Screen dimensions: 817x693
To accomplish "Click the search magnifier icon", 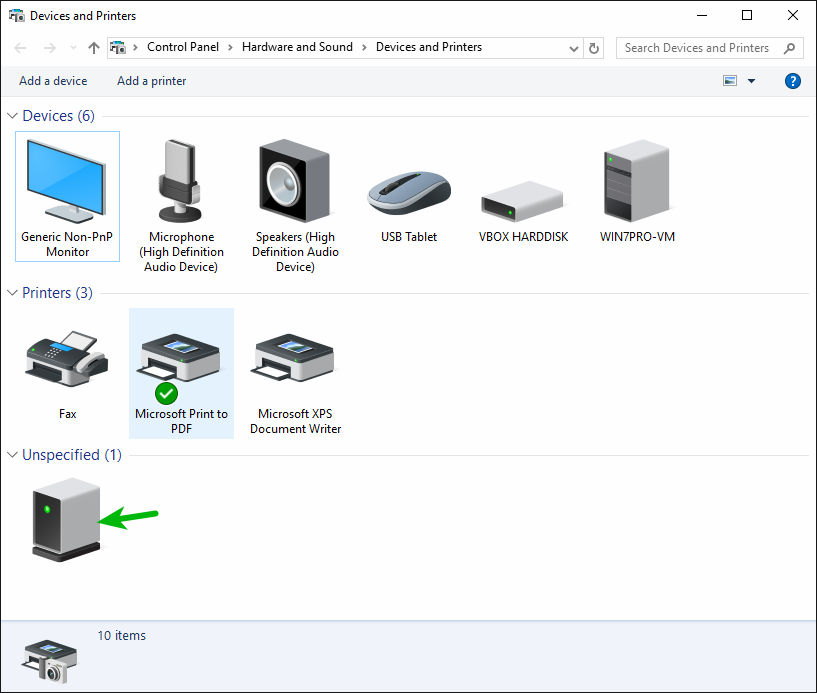I will 789,48.
